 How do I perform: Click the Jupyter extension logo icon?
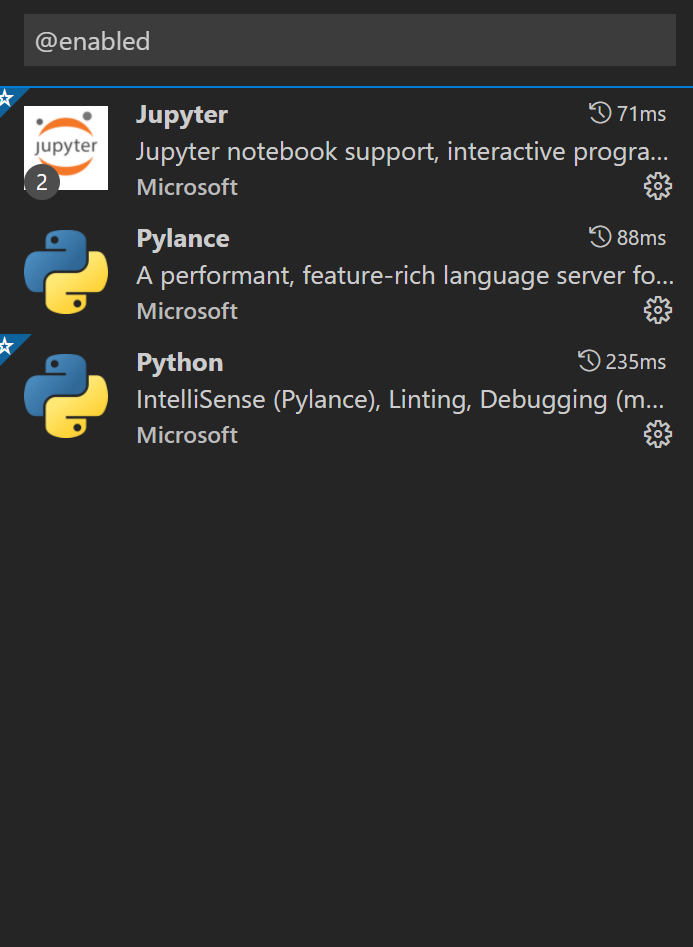point(65,147)
